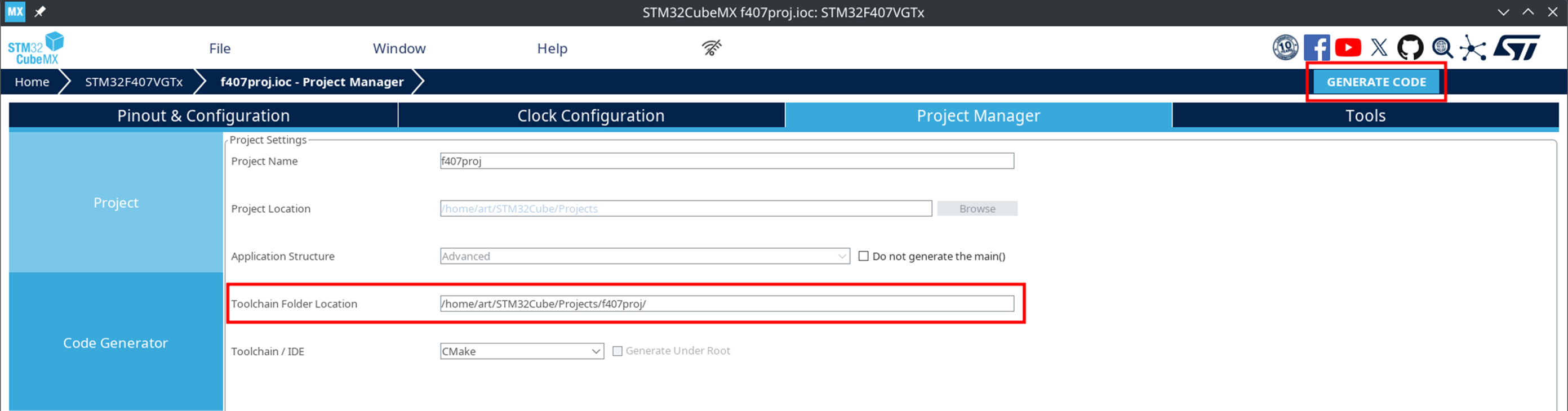Select the Code Generator side tab
1568x411 pixels.
point(116,342)
